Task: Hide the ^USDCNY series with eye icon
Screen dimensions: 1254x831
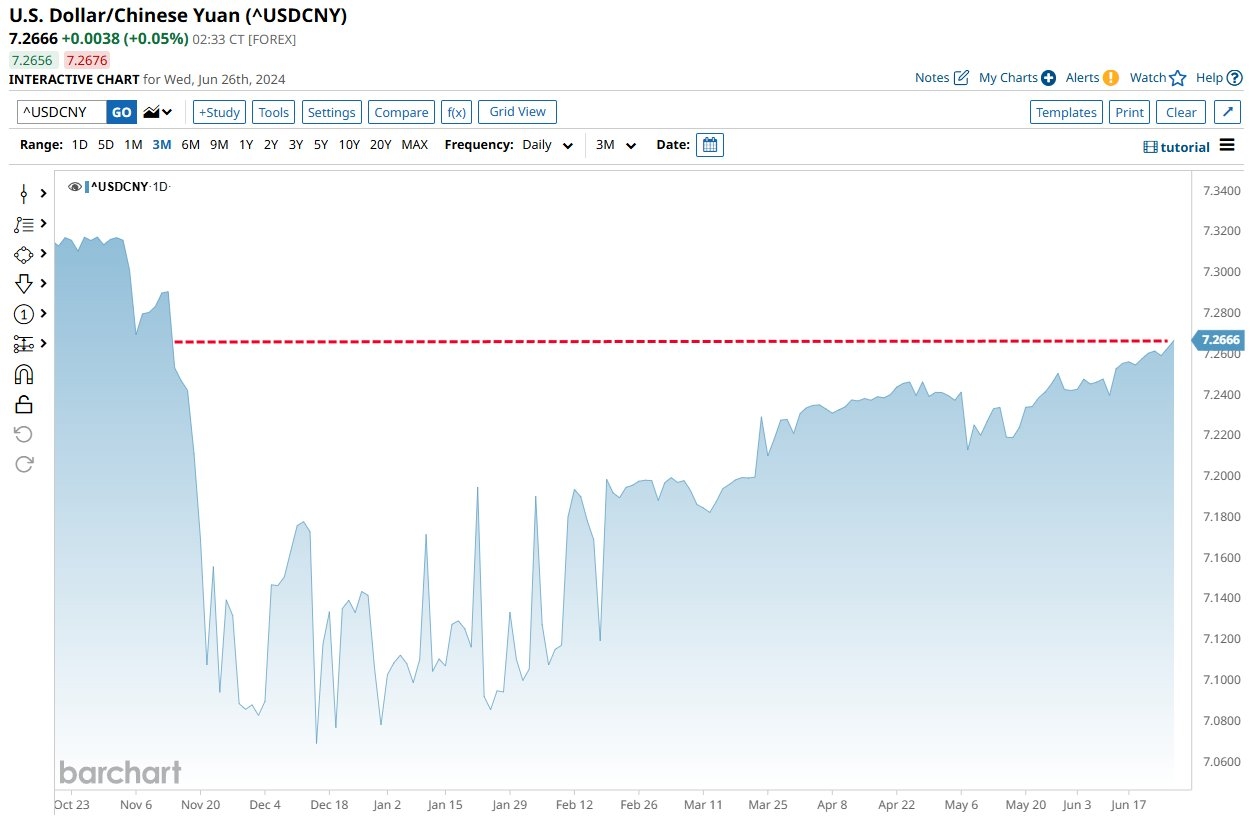Action: point(75,187)
